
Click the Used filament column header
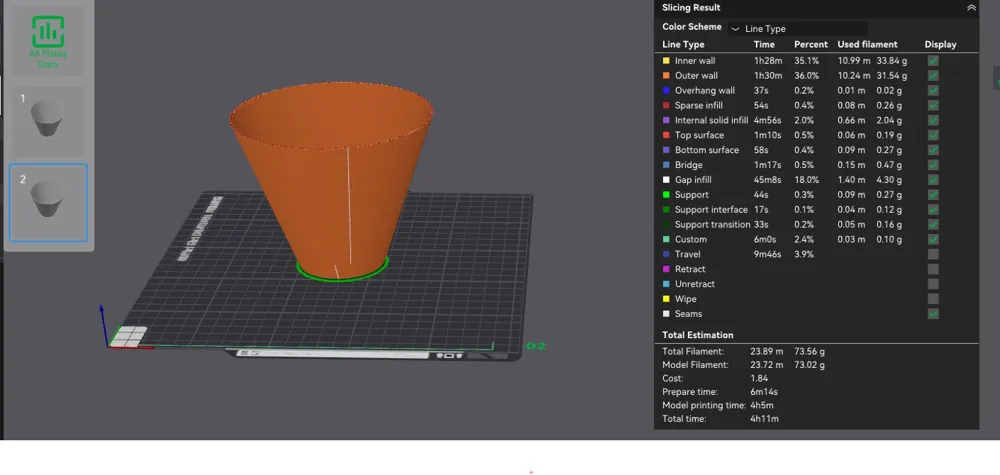coord(867,45)
